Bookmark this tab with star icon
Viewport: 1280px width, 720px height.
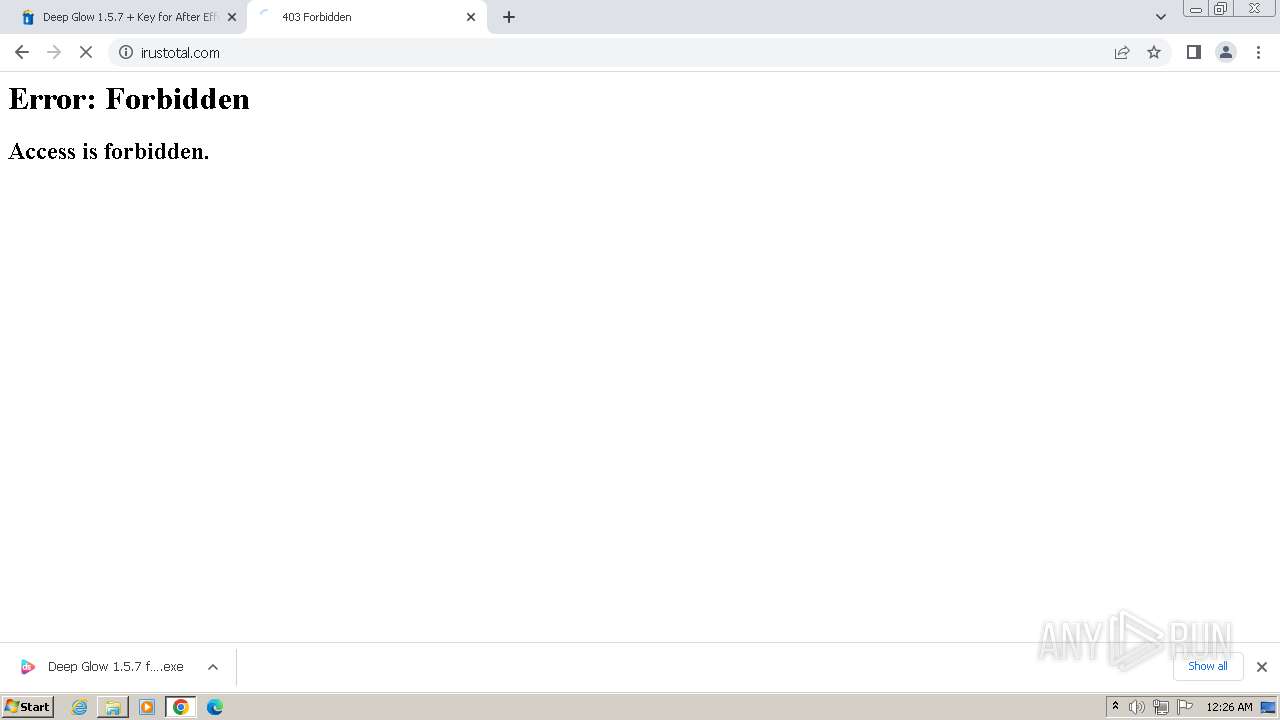(x=1154, y=52)
